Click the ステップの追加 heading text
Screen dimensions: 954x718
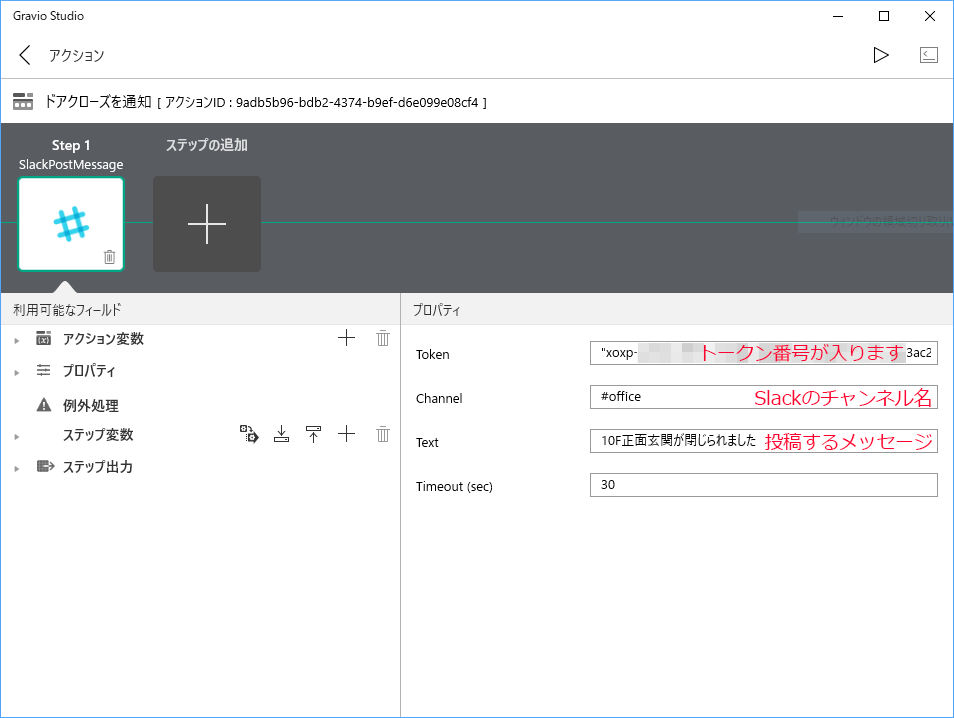coord(207,145)
